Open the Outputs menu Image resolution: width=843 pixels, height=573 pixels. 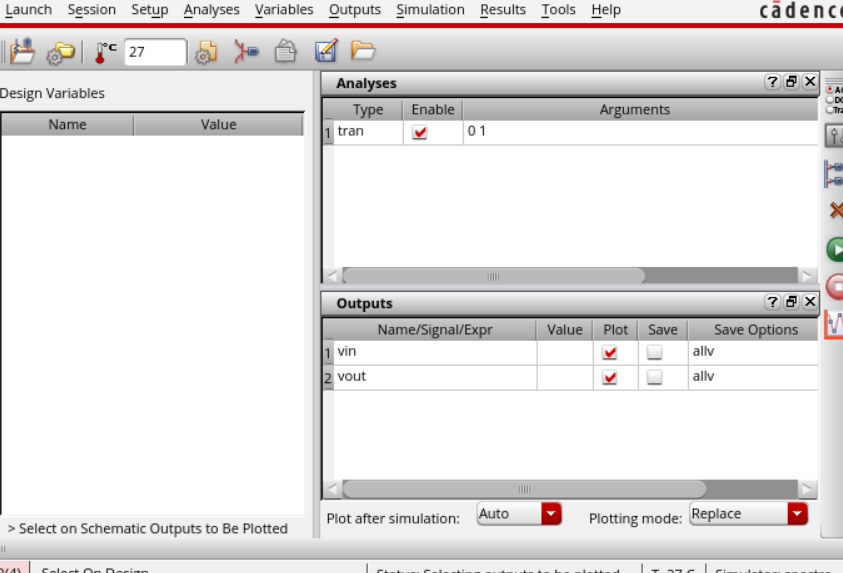pos(354,10)
